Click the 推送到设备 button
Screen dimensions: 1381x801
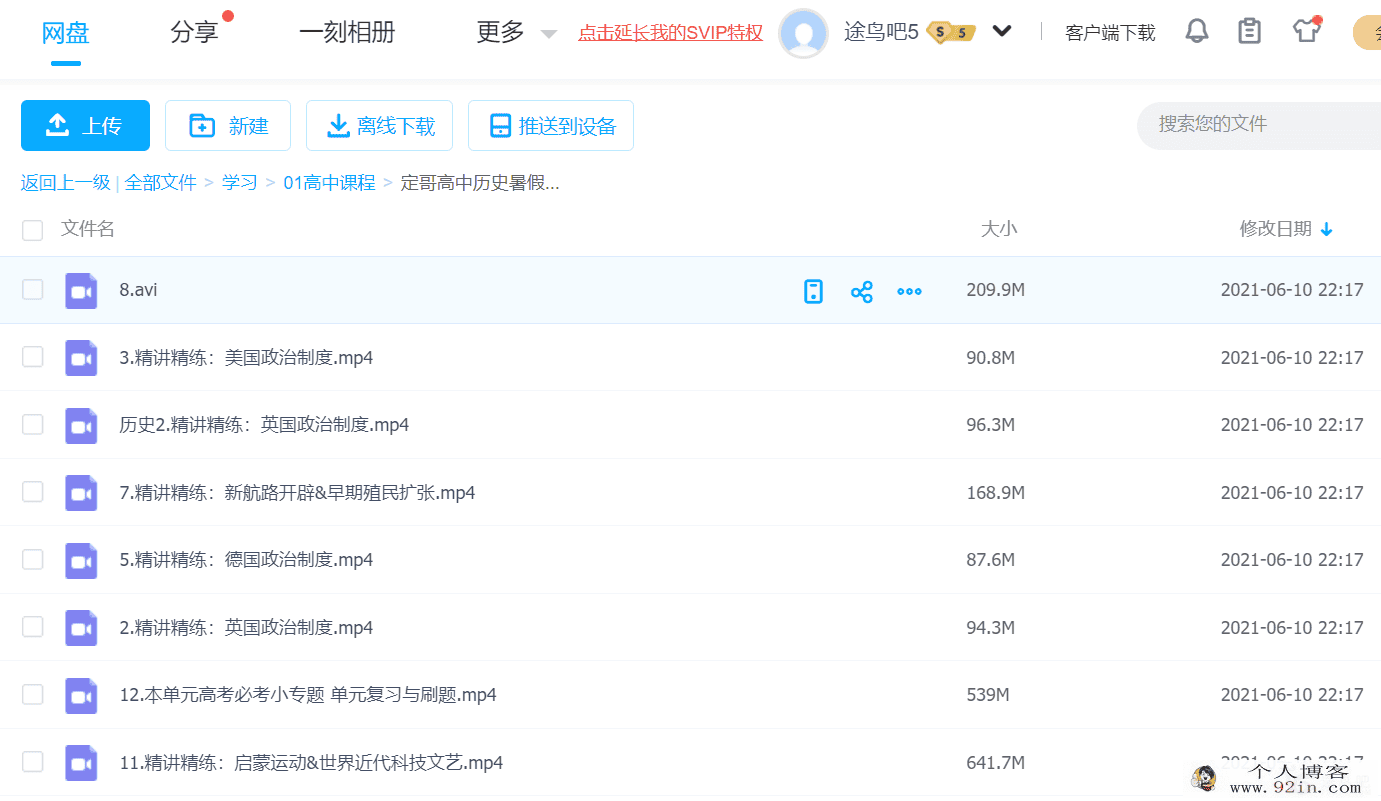tap(551, 125)
